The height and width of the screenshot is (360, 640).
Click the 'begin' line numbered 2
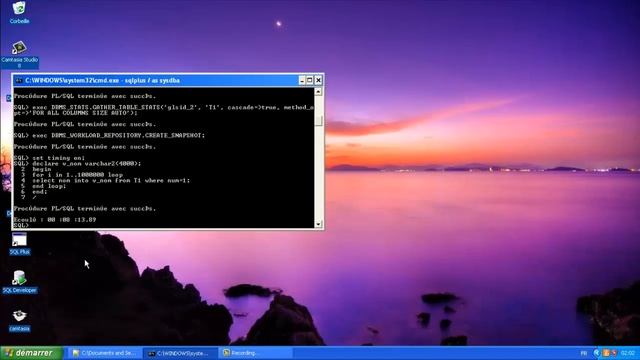coord(36,169)
